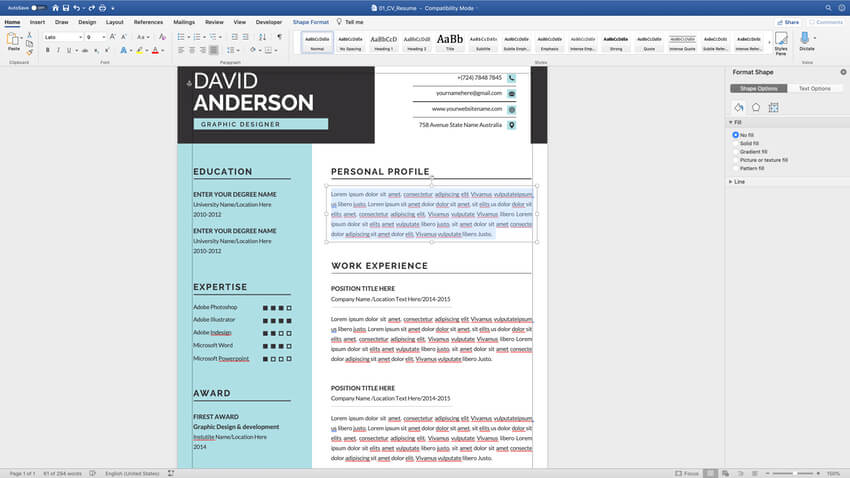
Task: Expand the styles gallery arrow
Action: click(769, 42)
